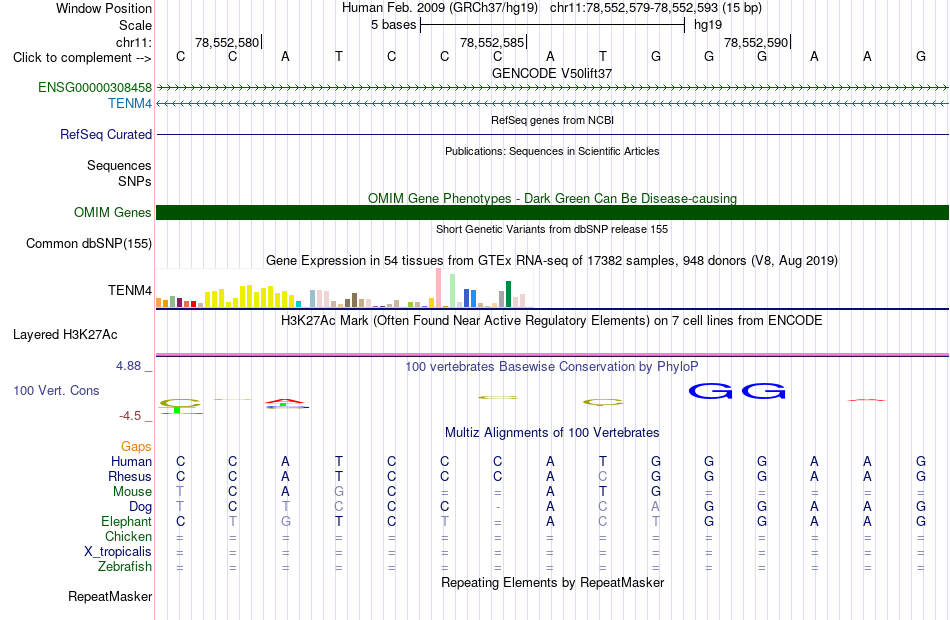Screen dimensions: 950x620
Task: Click the GENCODE V50lift37 track title
Action: pos(552,73)
